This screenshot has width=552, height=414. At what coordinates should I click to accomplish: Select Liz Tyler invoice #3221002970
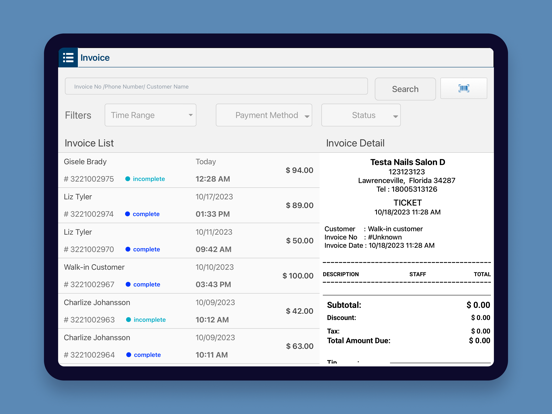(x=189, y=240)
